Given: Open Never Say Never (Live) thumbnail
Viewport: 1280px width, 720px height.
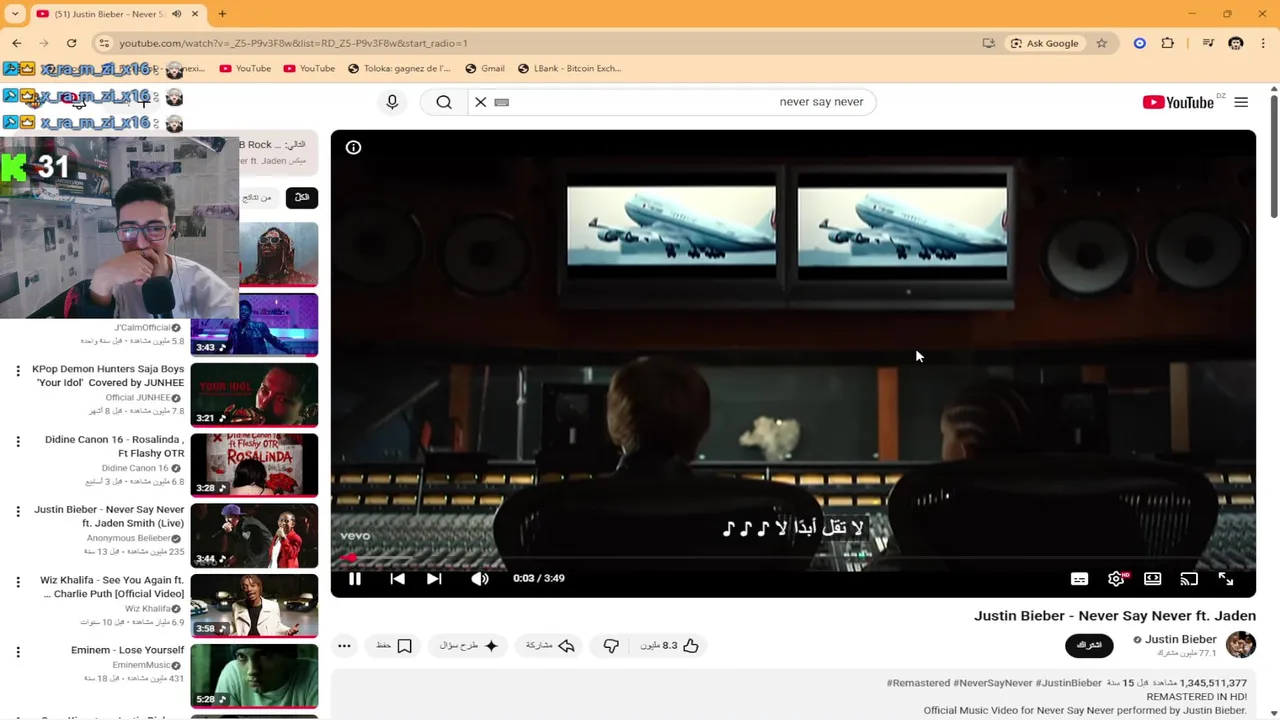Looking at the screenshot, I should pos(254,536).
